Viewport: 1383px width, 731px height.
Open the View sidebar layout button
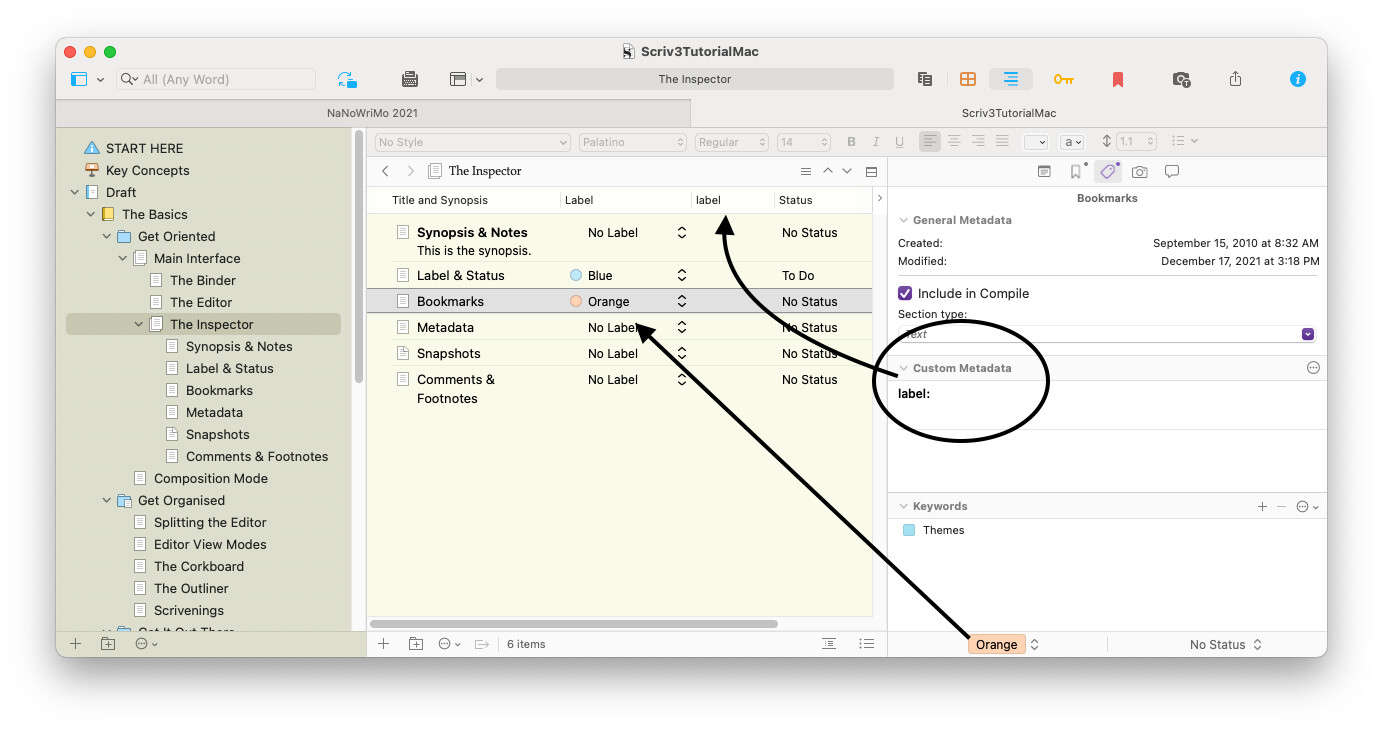(x=79, y=79)
